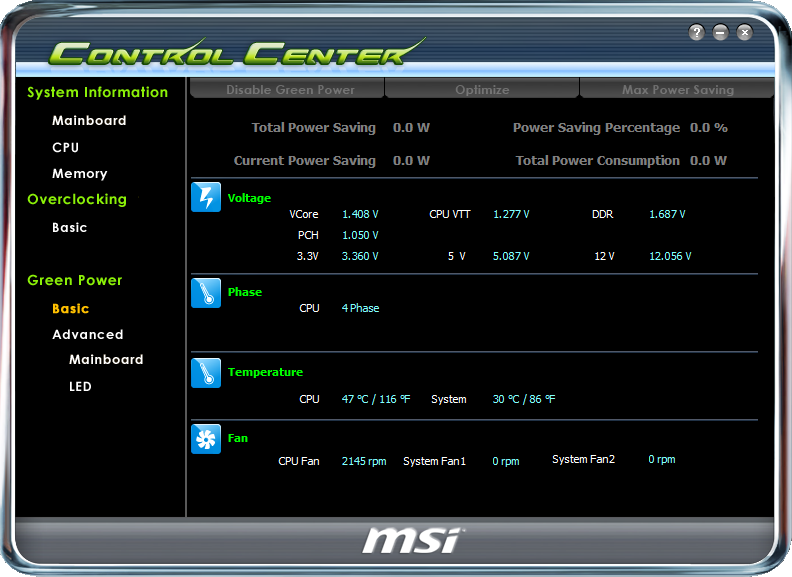The height and width of the screenshot is (577, 792).
Task: Click the Power Saving Percentage label
Action: 597,127
